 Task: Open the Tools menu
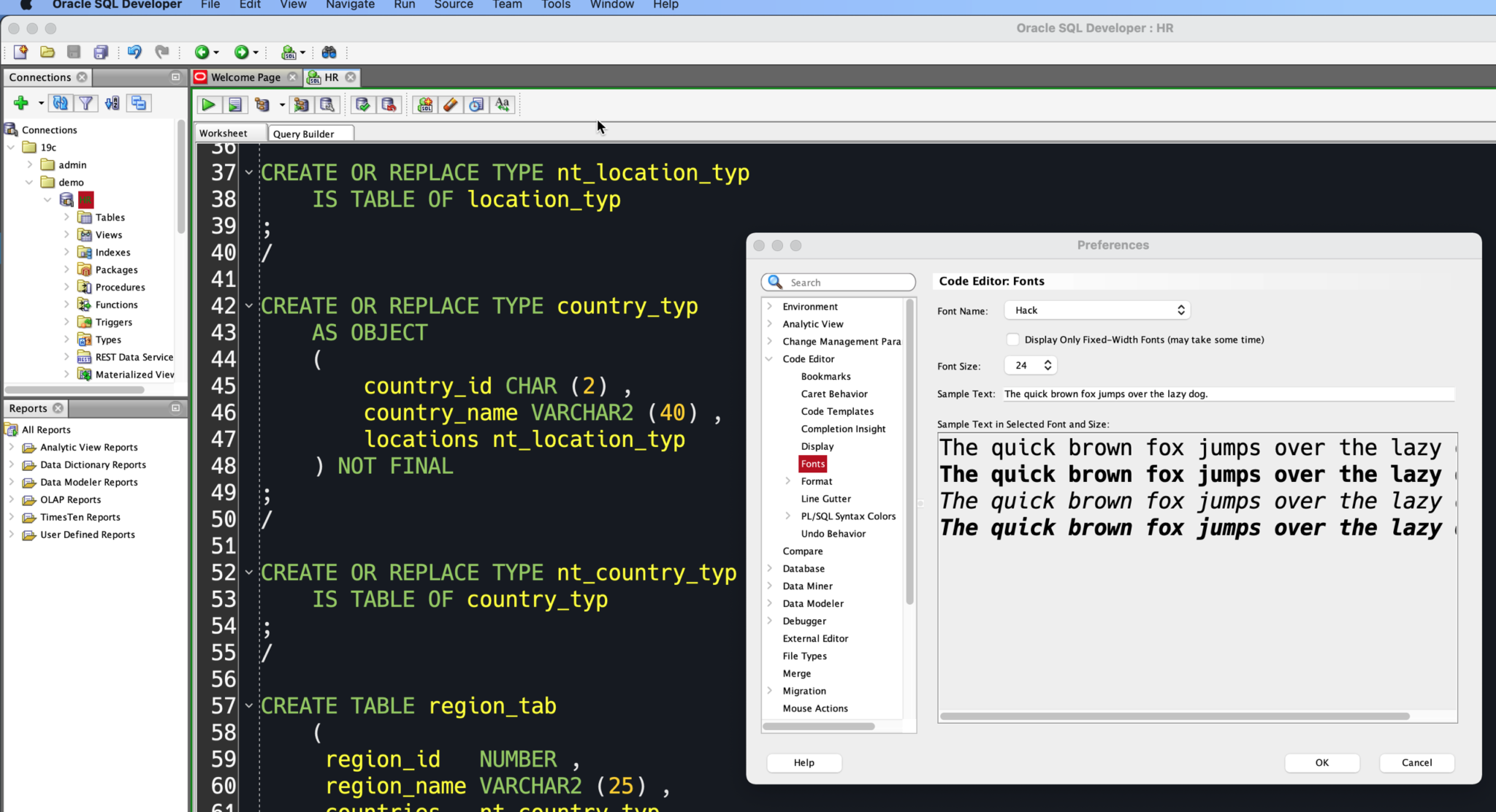click(555, 5)
